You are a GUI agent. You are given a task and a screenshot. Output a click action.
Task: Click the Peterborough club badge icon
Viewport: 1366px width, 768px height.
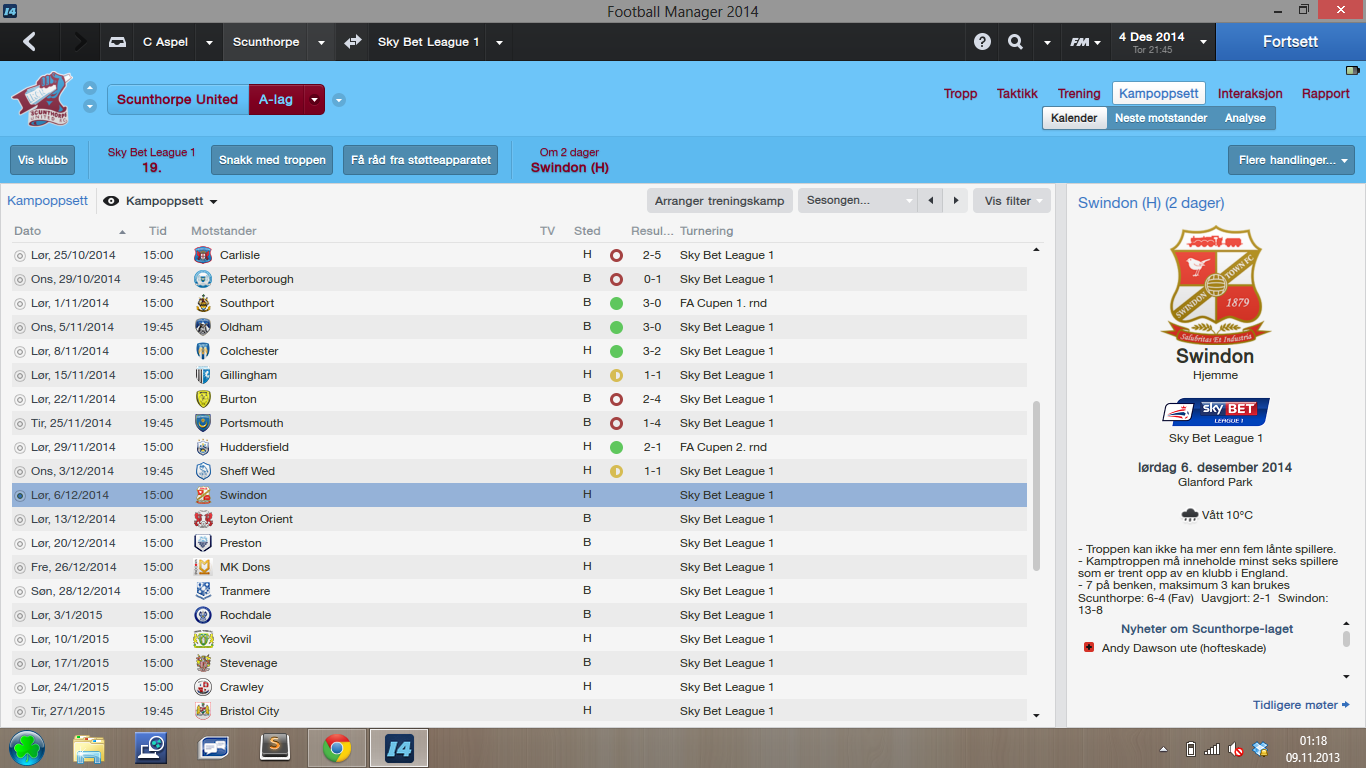tap(203, 279)
